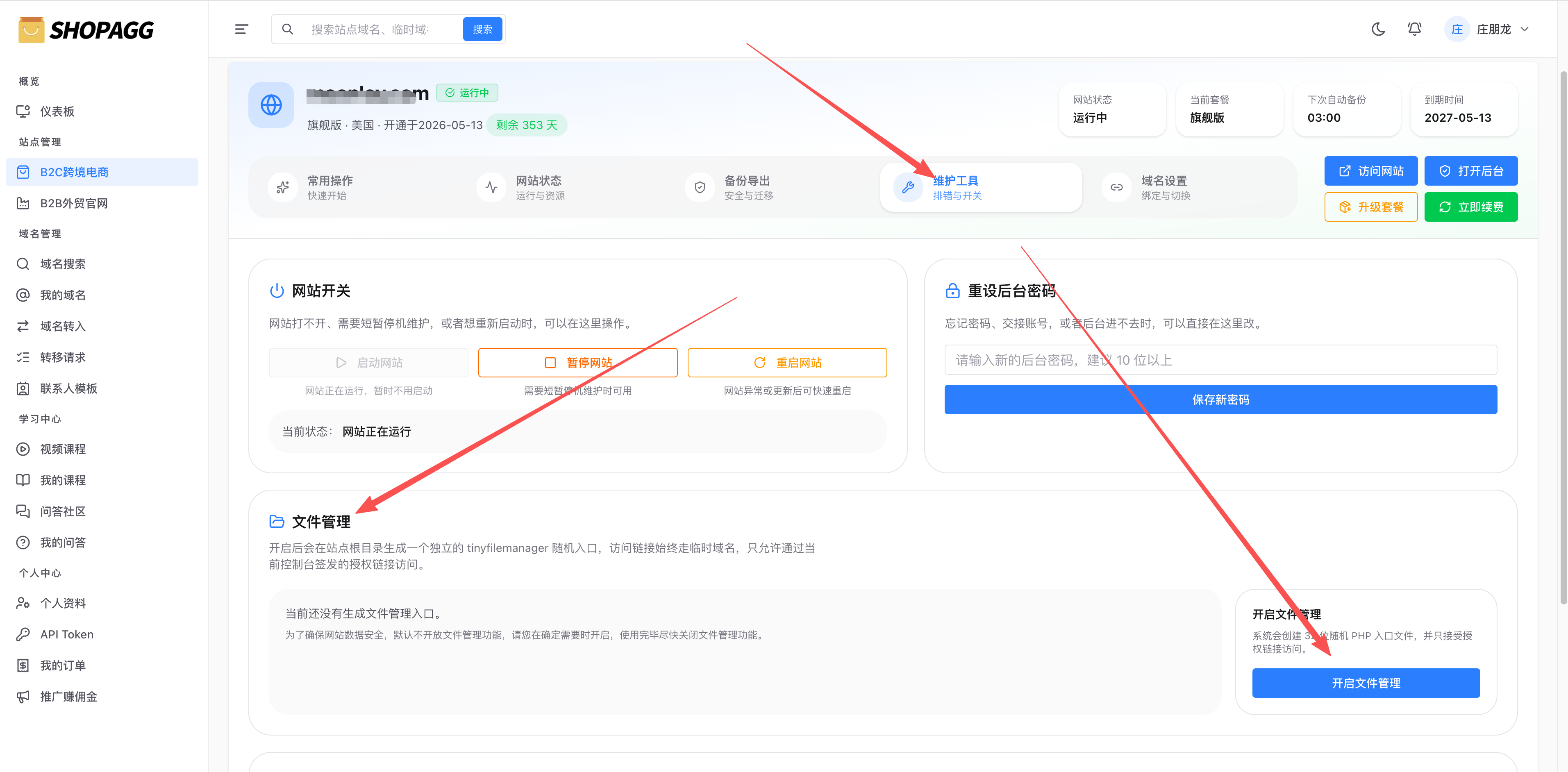Click the blue 搜索 button
This screenshot has width=1568, height=772.
coord(483,29)
